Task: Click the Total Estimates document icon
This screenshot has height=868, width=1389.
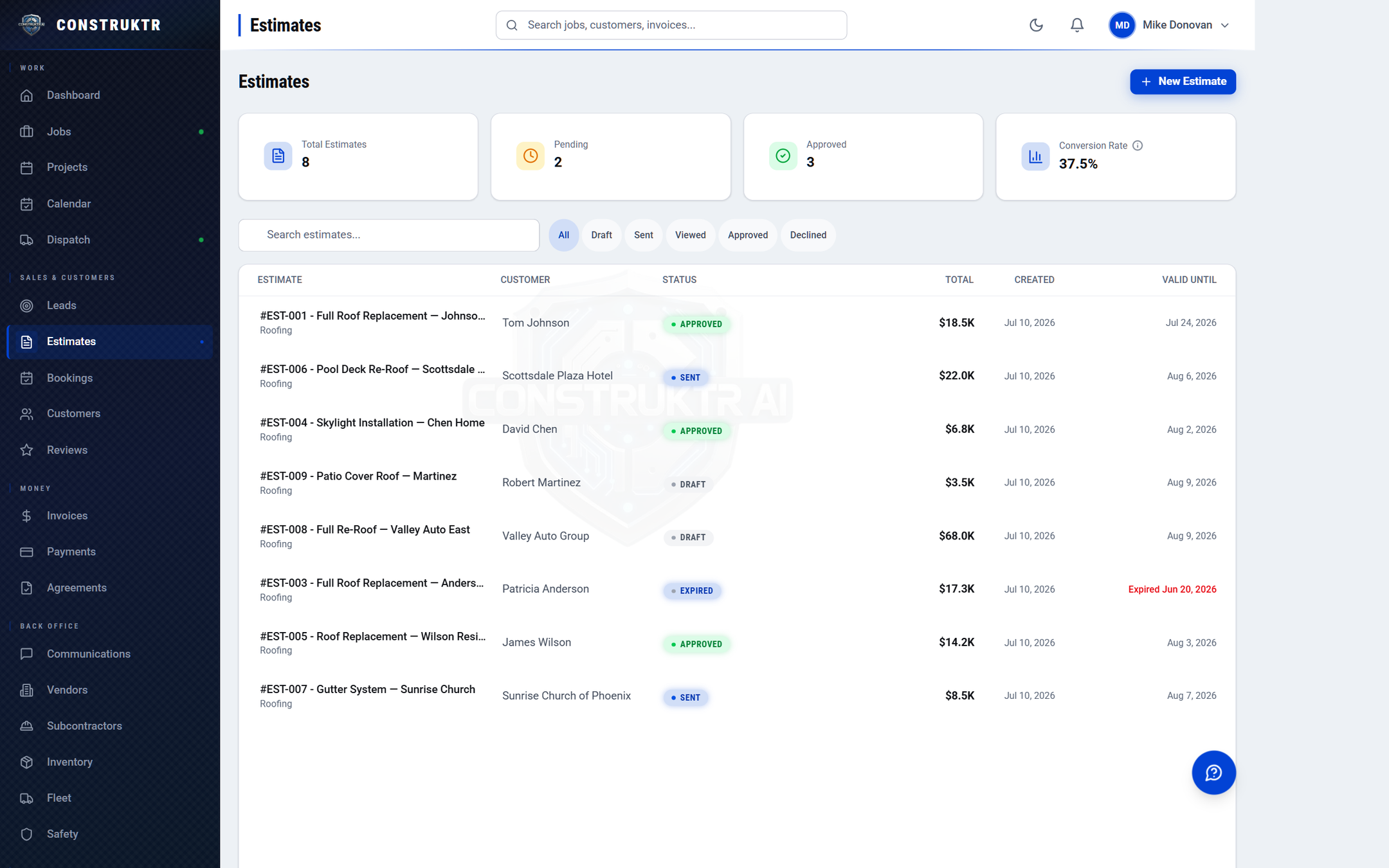Action: click(278, 156)
